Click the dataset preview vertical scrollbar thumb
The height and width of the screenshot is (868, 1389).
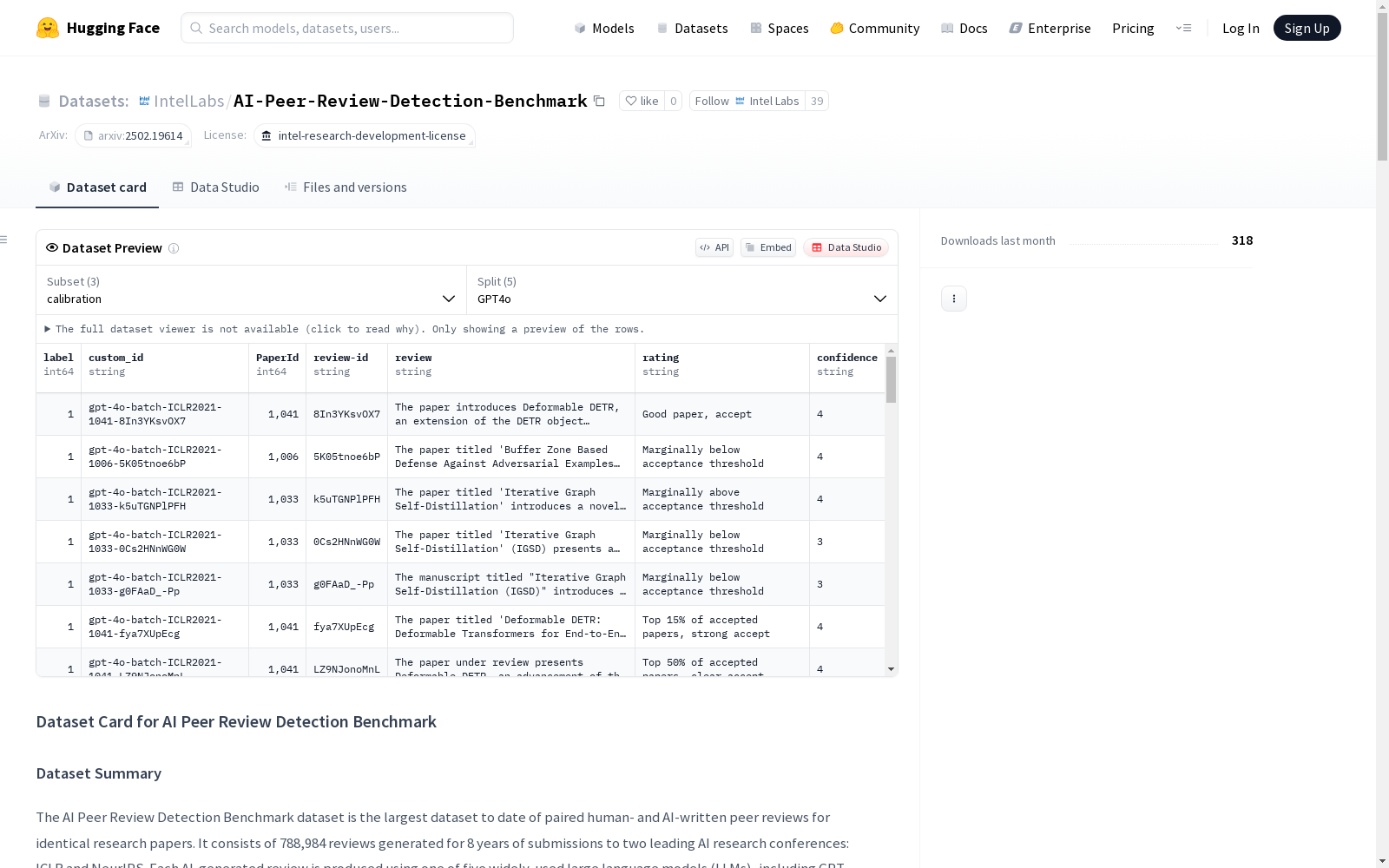click(891, 379)
